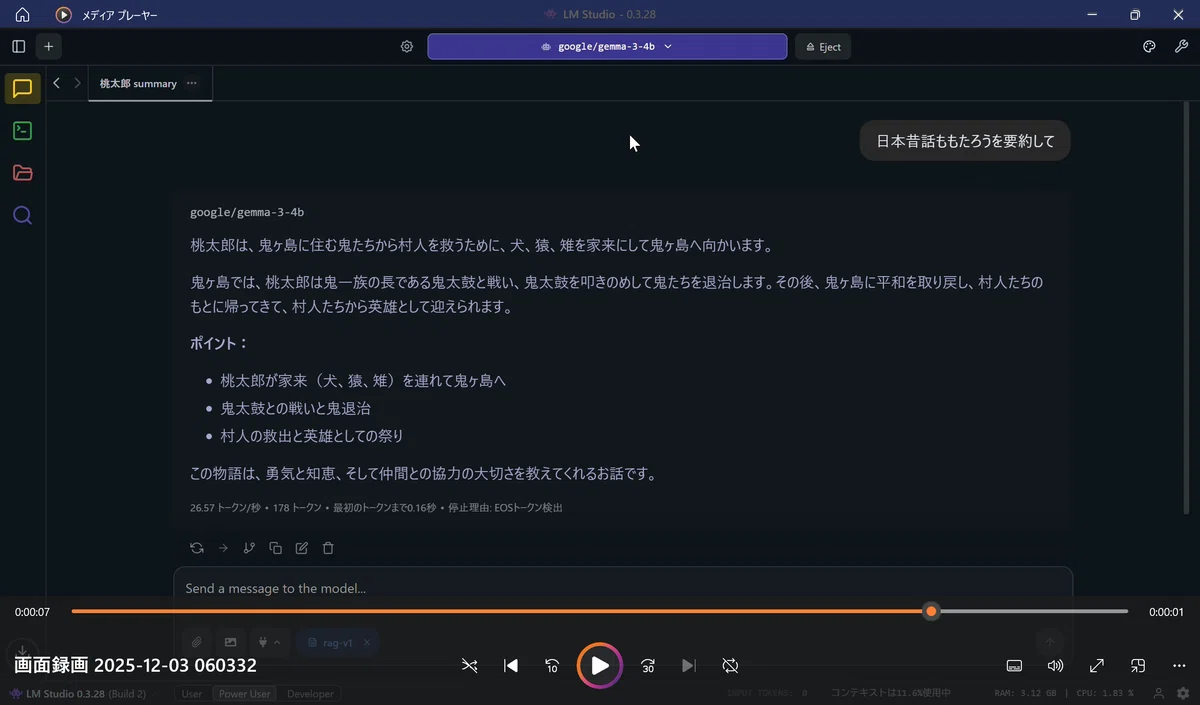1200x705 pixels.
Task: Go to Media Player home icon
Action: click(x=22, y=15)
